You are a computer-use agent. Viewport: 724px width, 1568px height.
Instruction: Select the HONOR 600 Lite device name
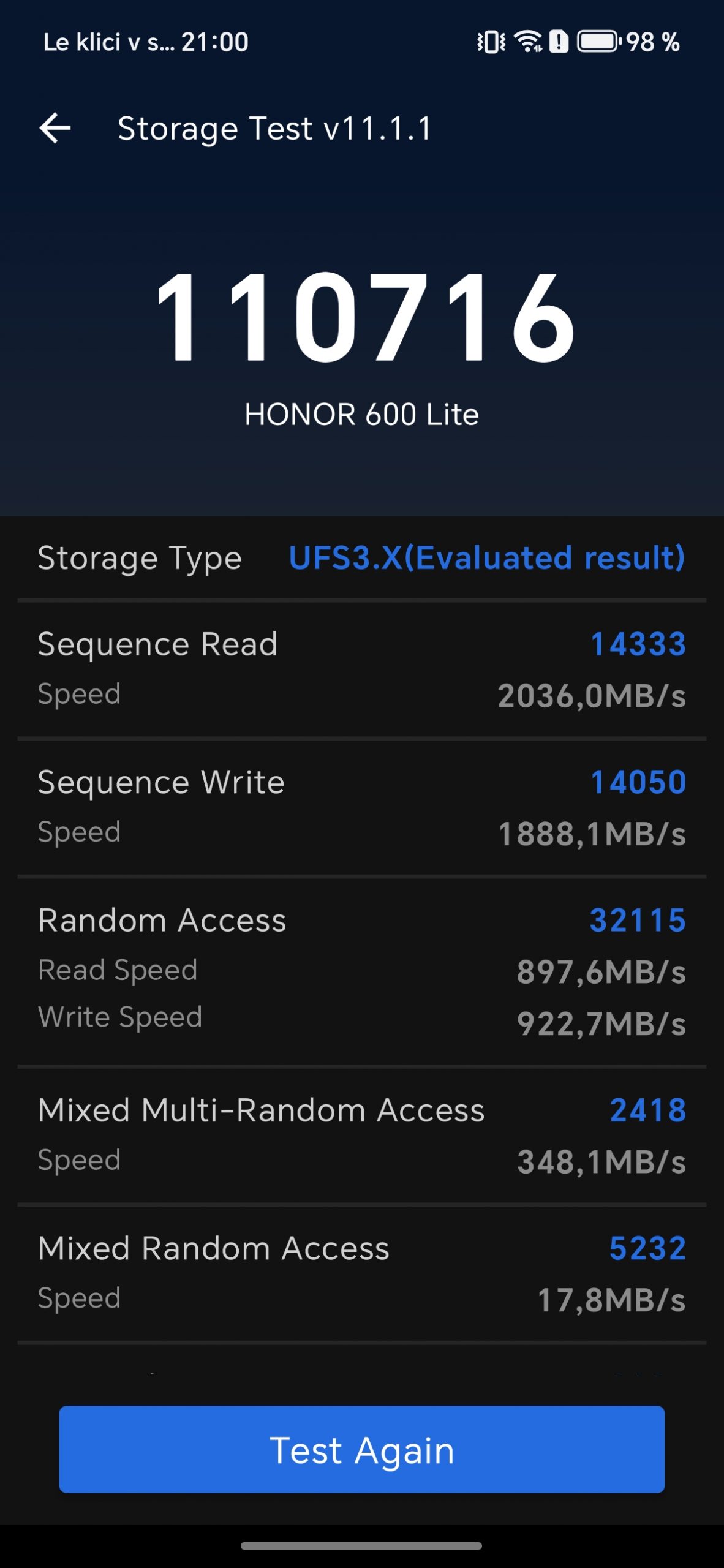pos(361,415)
